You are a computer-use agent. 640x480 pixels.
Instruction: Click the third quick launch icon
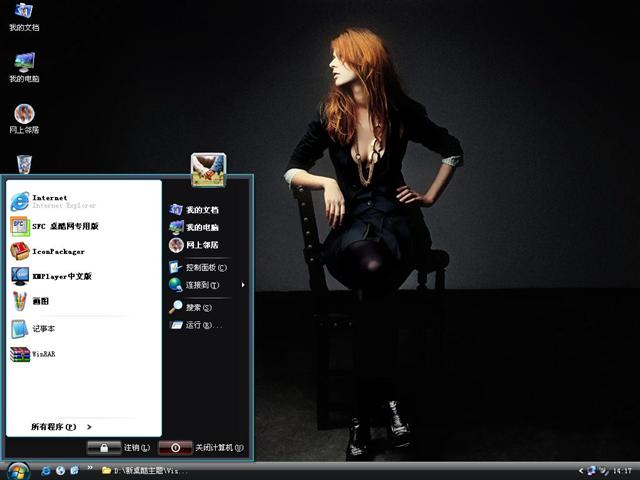(75, 471)
